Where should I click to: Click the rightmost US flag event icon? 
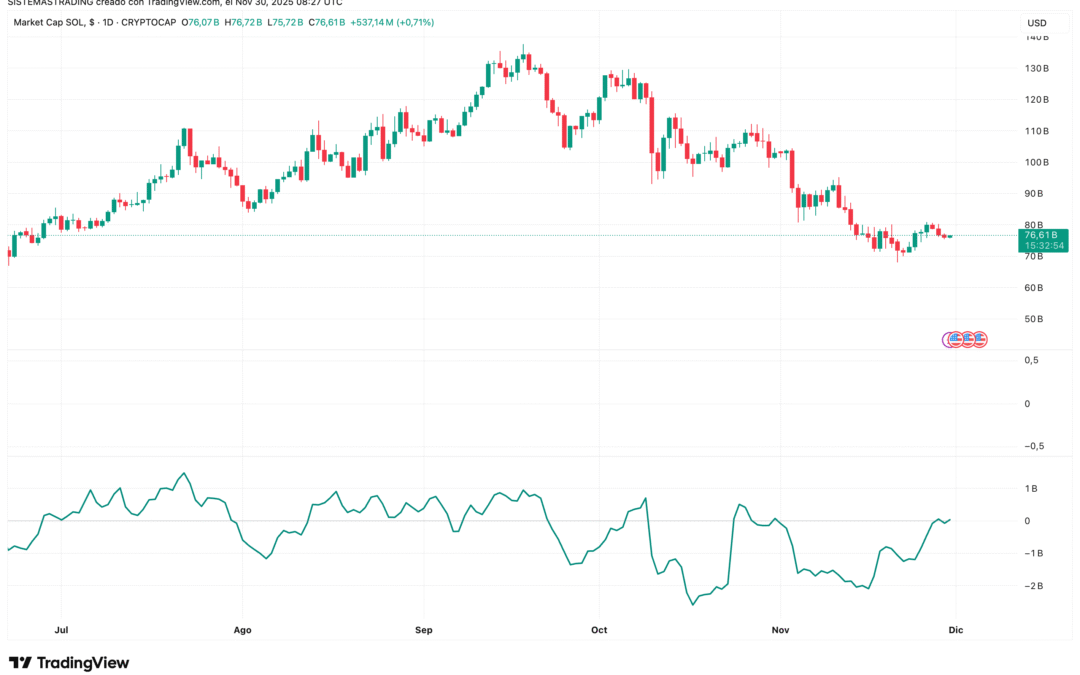point(980,340)
